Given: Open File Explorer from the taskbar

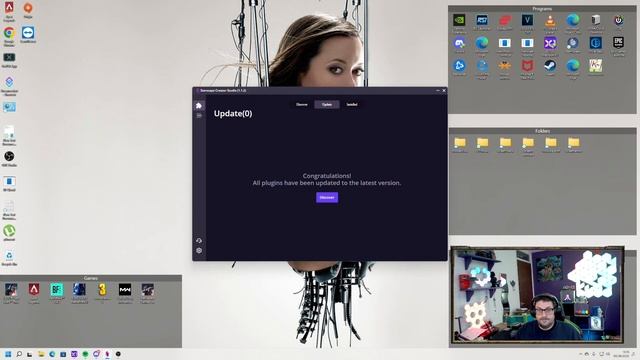Looking at the screenshot, I should (x=41, y=354).
